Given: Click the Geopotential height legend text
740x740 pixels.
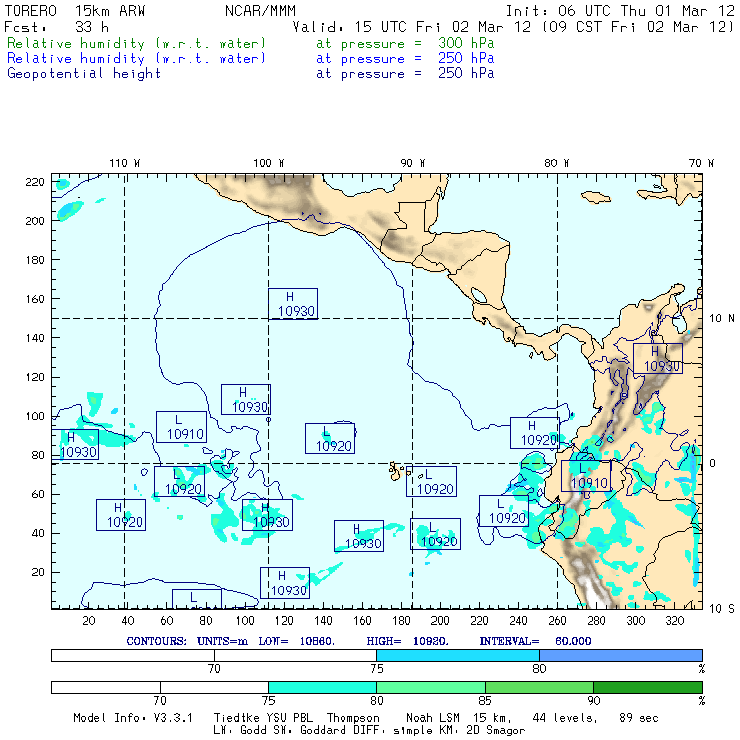Looking at the screenshot, I should pyautogui.click(x=84, y=73).
